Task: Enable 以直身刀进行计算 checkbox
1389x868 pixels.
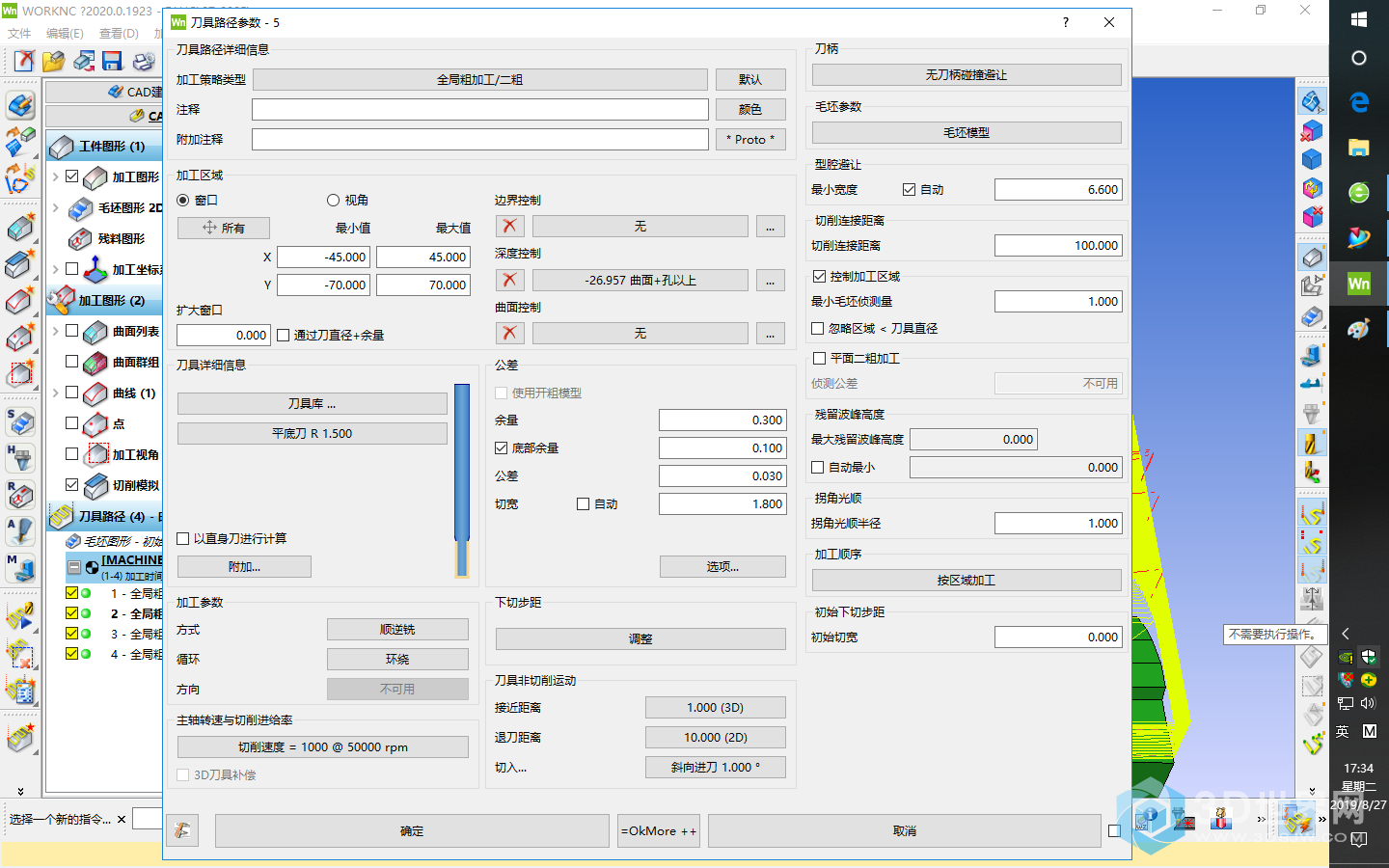Action: coord(182,538)
